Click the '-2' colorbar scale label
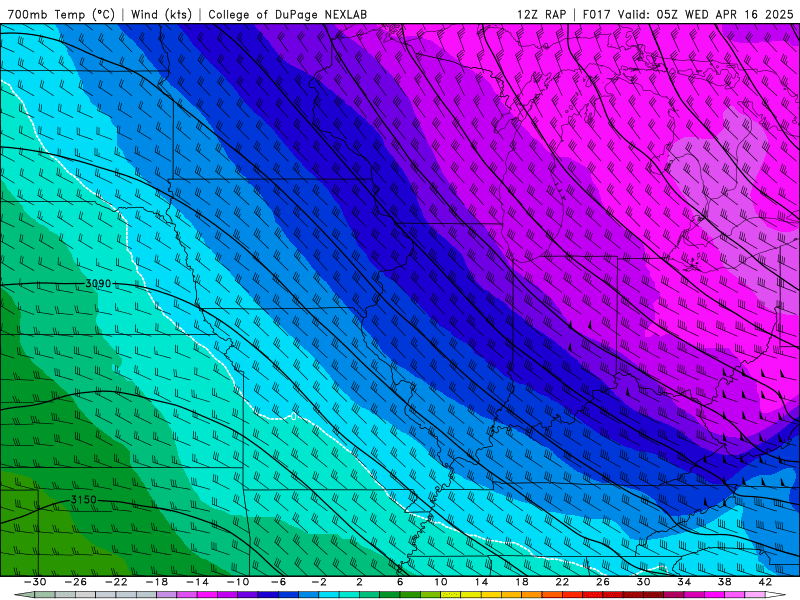 pos(319,582)
